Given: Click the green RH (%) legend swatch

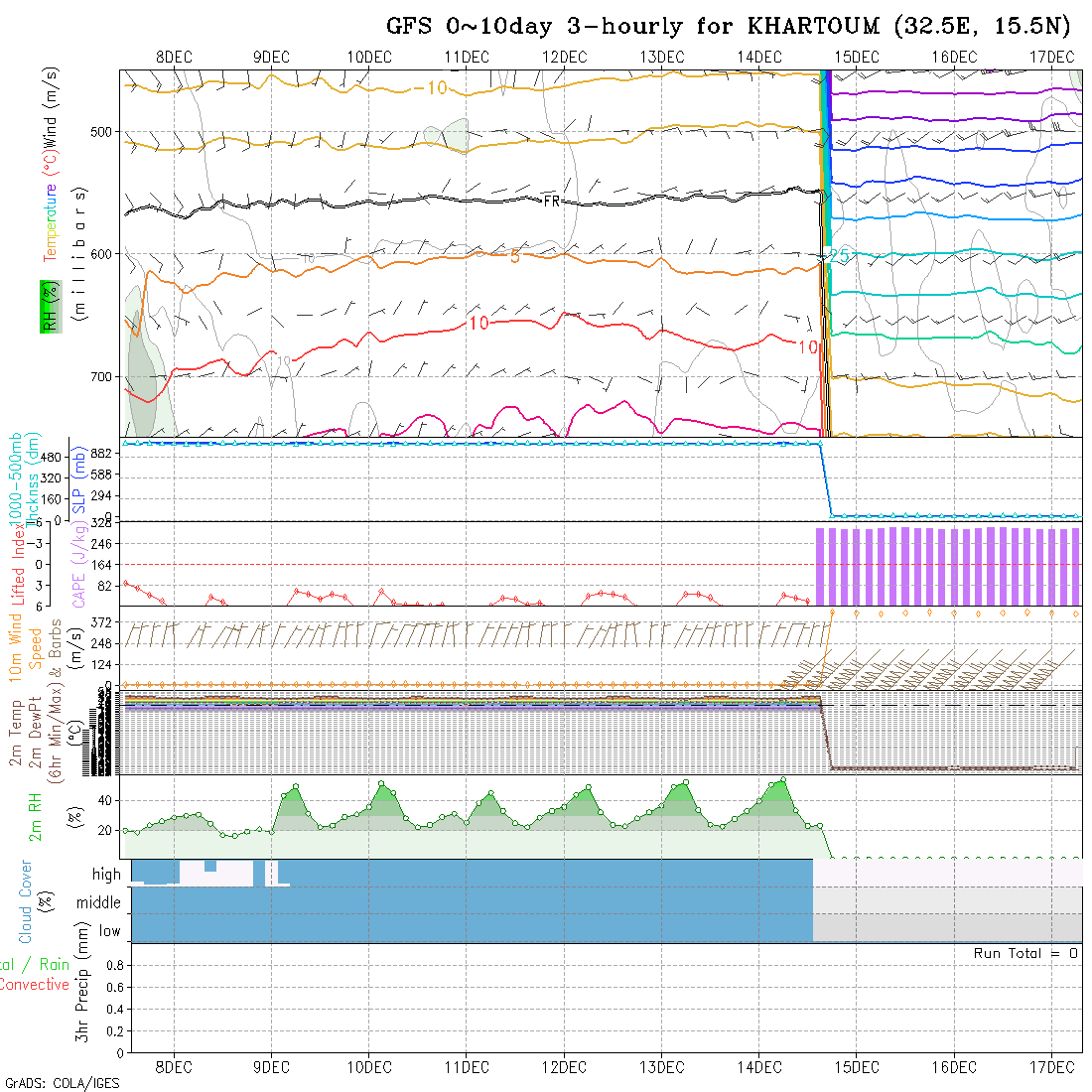Looking at the screenshot, I should click(47, 306).
